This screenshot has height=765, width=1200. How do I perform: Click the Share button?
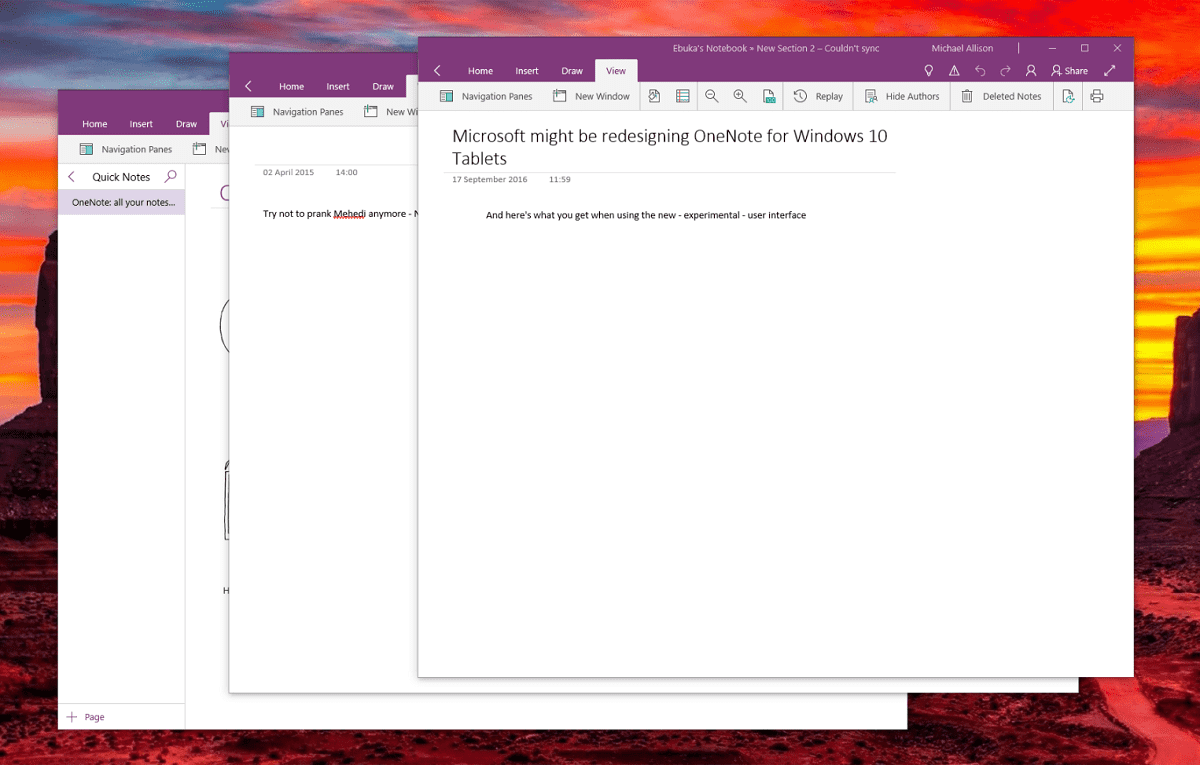tap(1069, 71)
